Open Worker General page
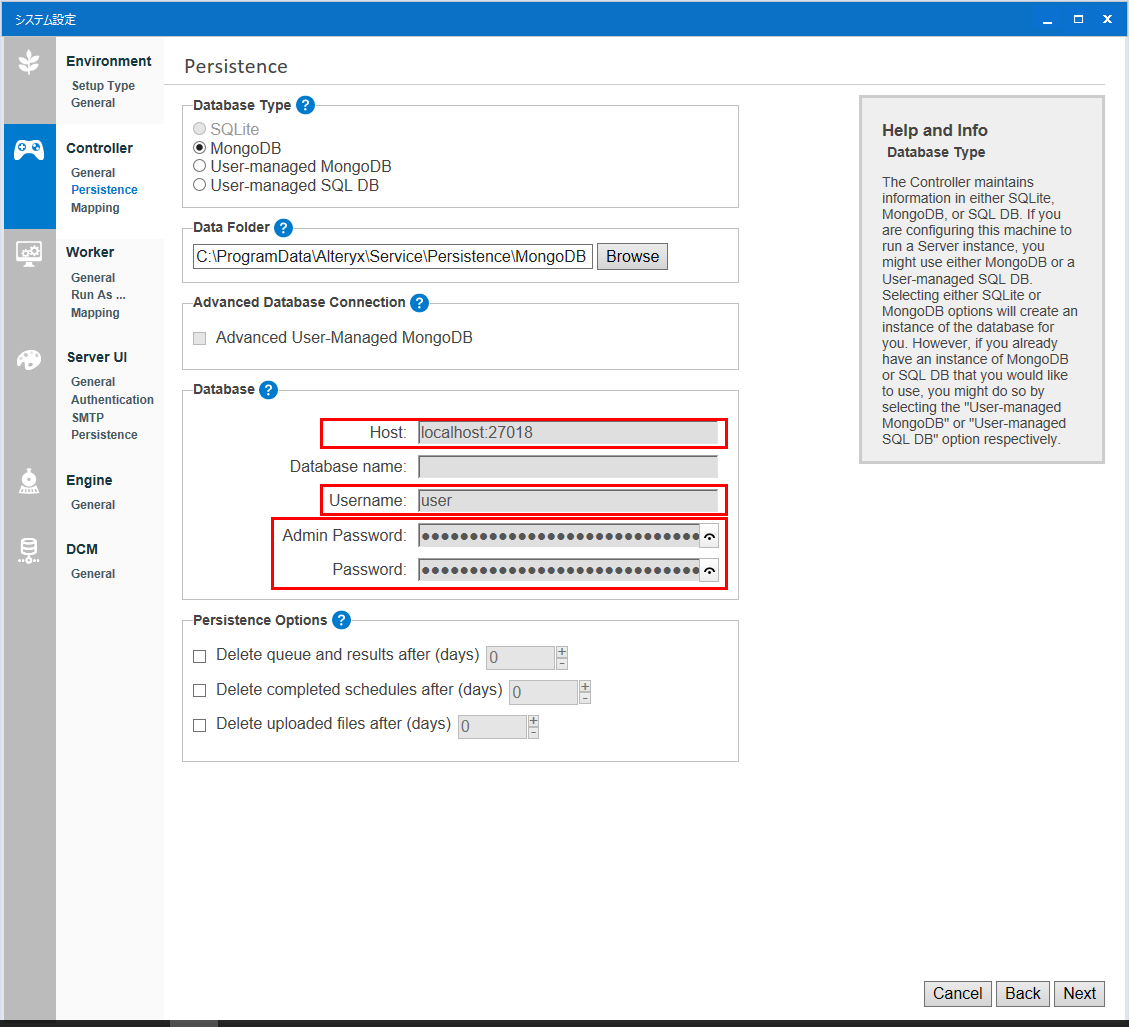Image resolution: width=1129 pixels, height=1027 pixels. tap(93, 278)
